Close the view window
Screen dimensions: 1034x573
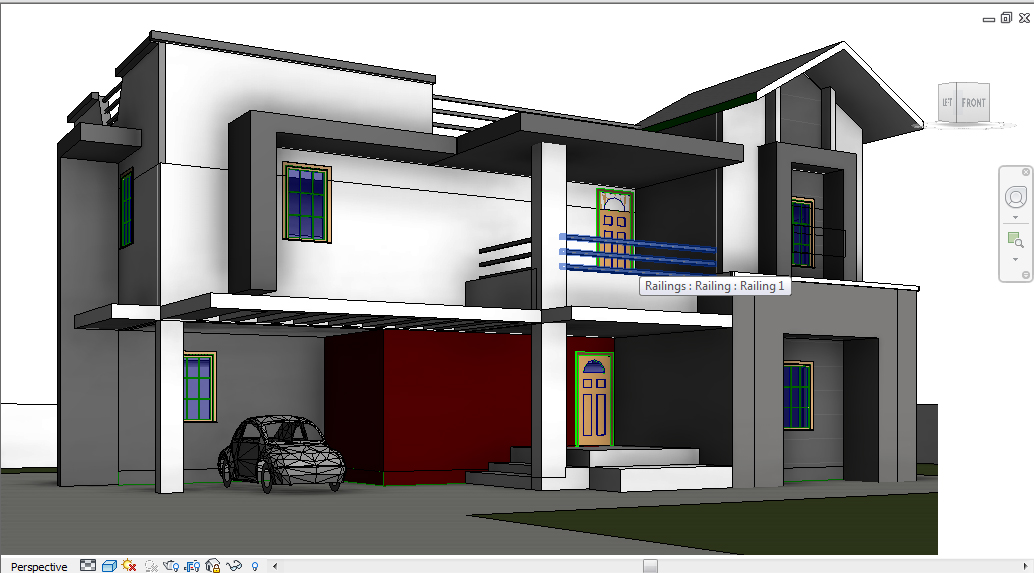[x=1024, y=18]
